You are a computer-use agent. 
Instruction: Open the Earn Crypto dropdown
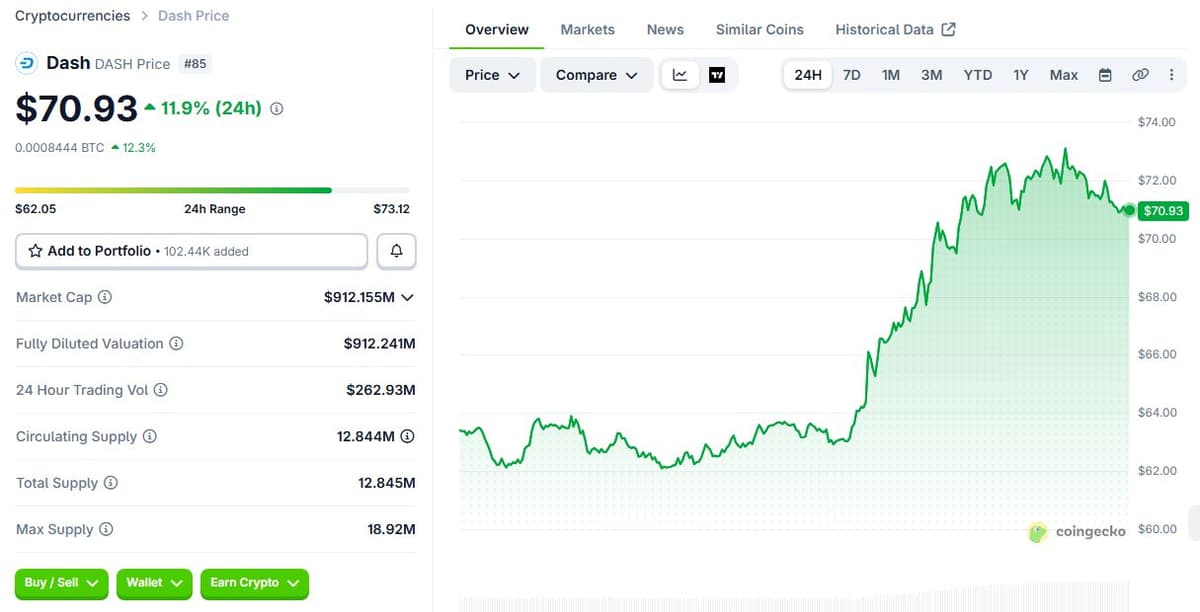254,583
